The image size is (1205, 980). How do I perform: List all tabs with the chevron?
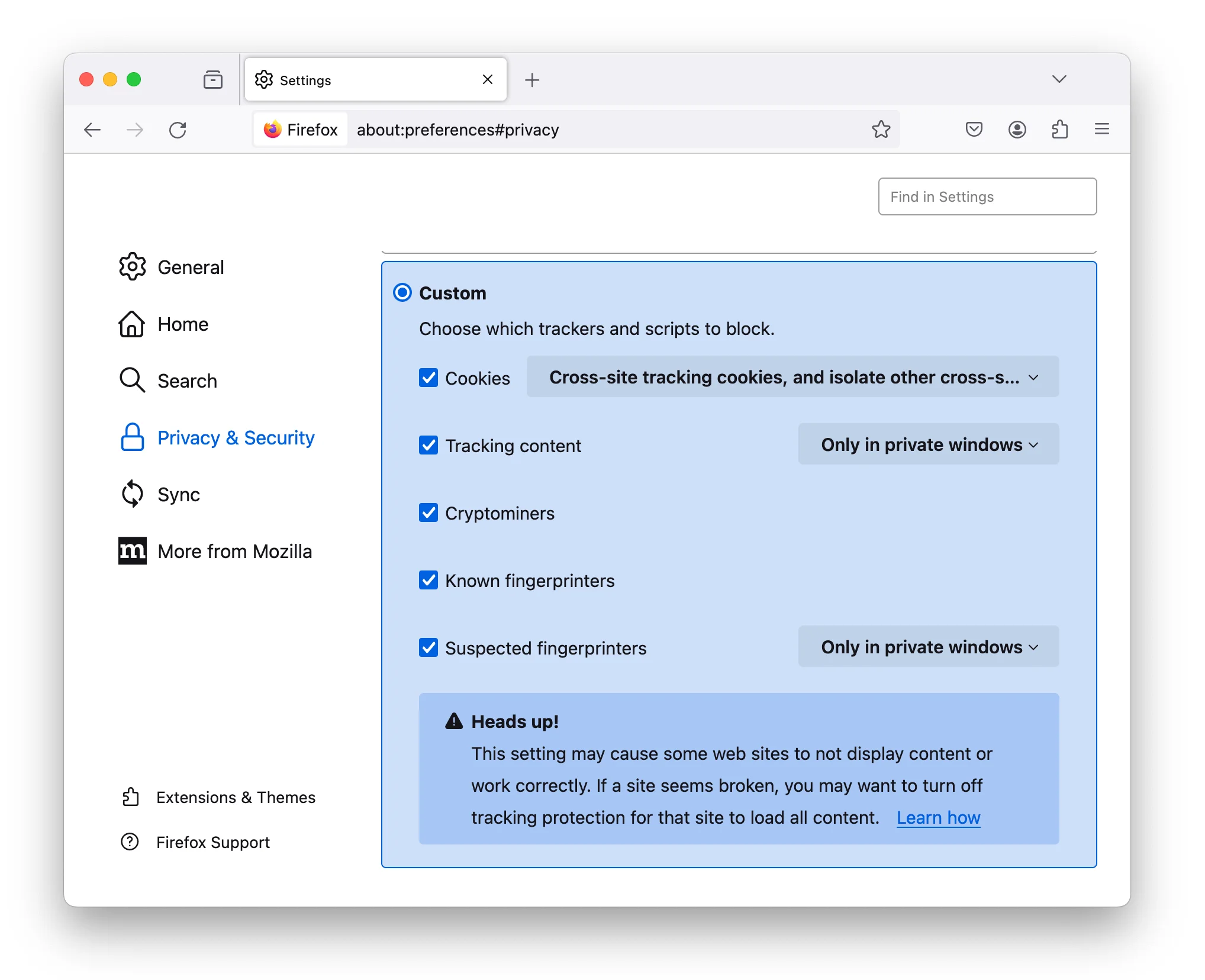(x=1059, y=79)
